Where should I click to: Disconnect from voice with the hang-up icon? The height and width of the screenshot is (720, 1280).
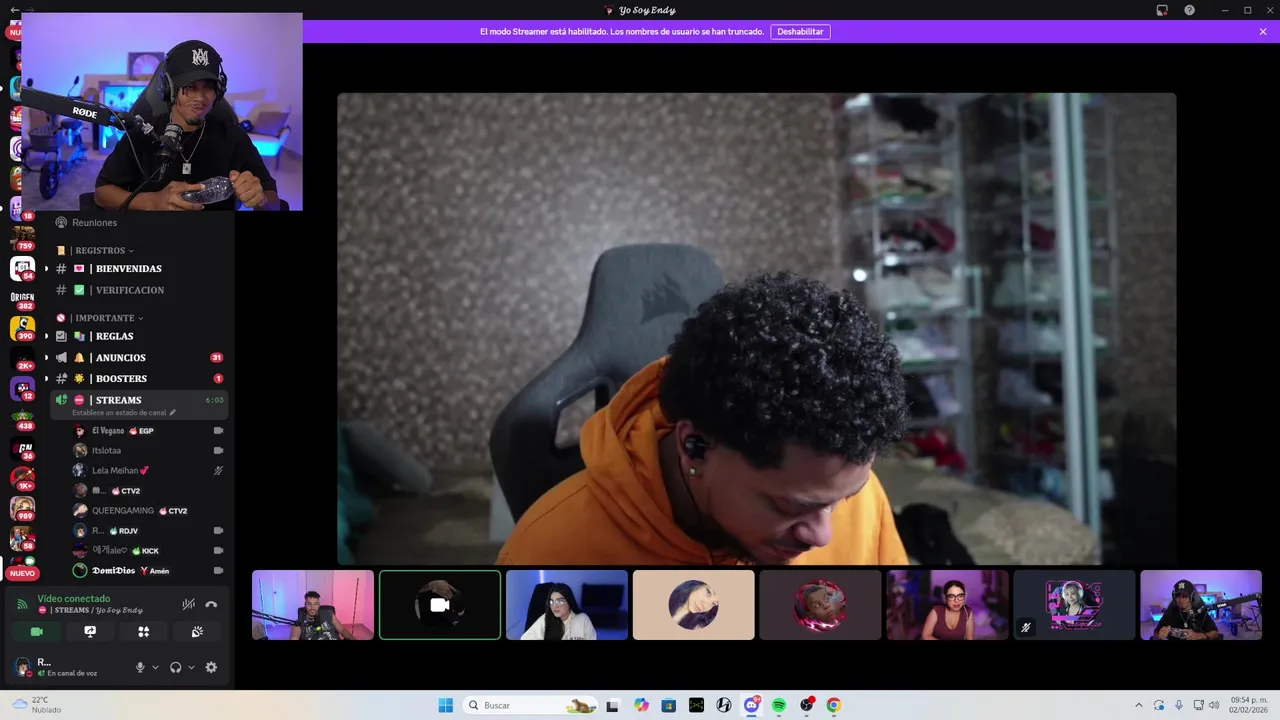point(211,604)
